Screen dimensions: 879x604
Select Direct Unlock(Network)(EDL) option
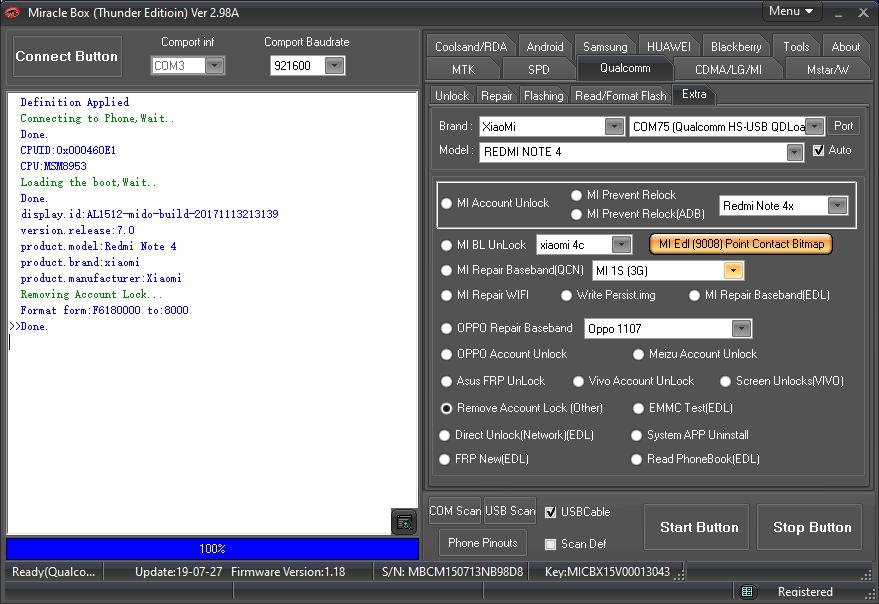click(x=445, y=435)
